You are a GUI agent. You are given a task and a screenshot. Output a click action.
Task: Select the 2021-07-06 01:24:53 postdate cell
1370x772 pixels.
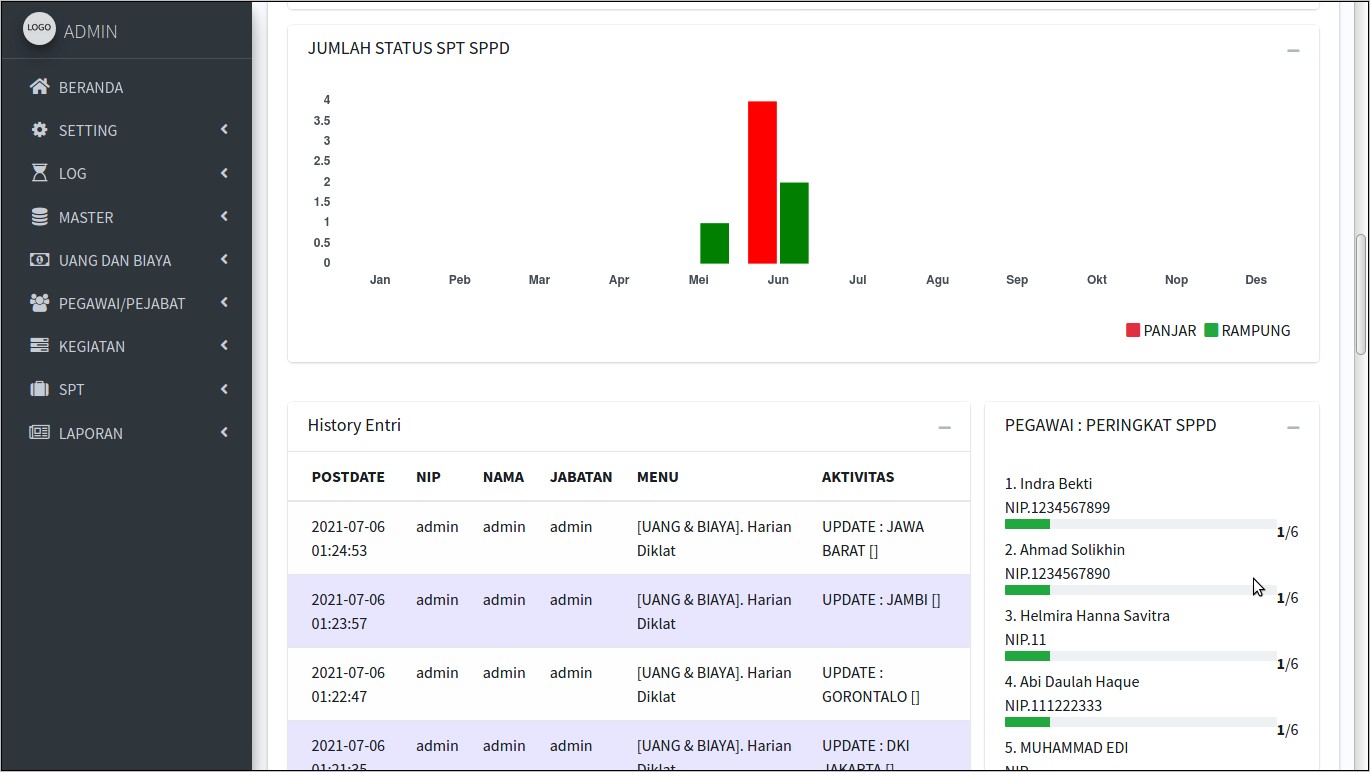pos(348,538)
